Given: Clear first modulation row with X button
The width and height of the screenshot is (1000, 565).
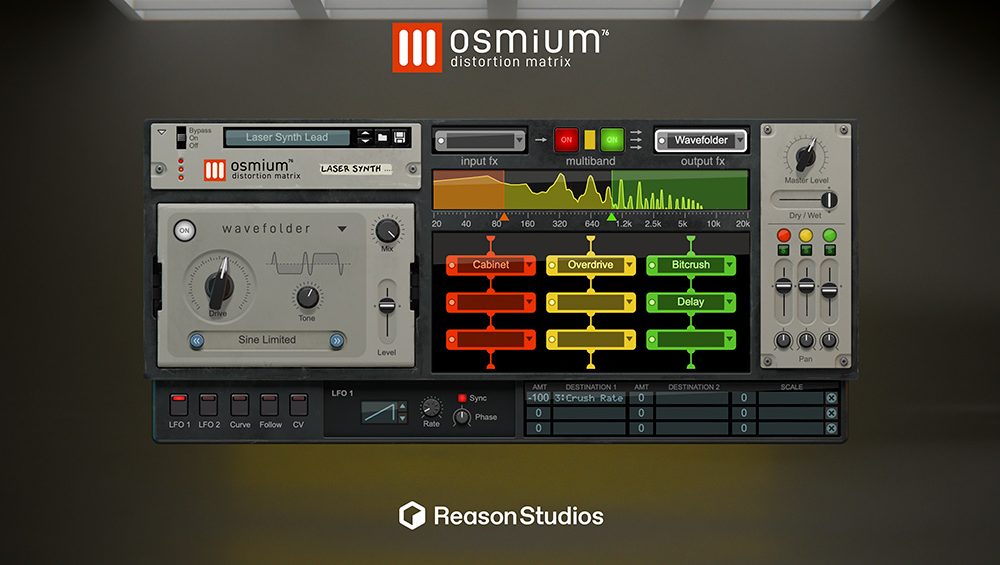Looking at the screenshot, I should click(x=831, y=398).
